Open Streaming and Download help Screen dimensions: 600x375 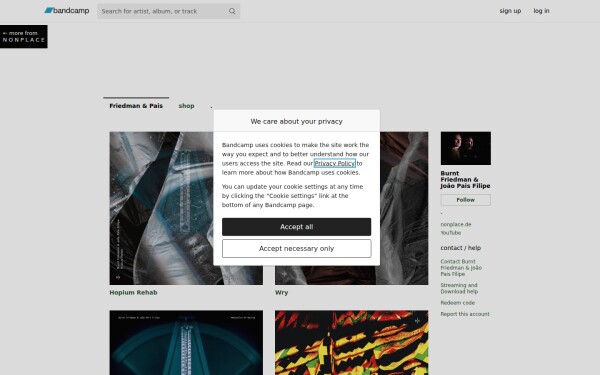[x=459, y=288]
